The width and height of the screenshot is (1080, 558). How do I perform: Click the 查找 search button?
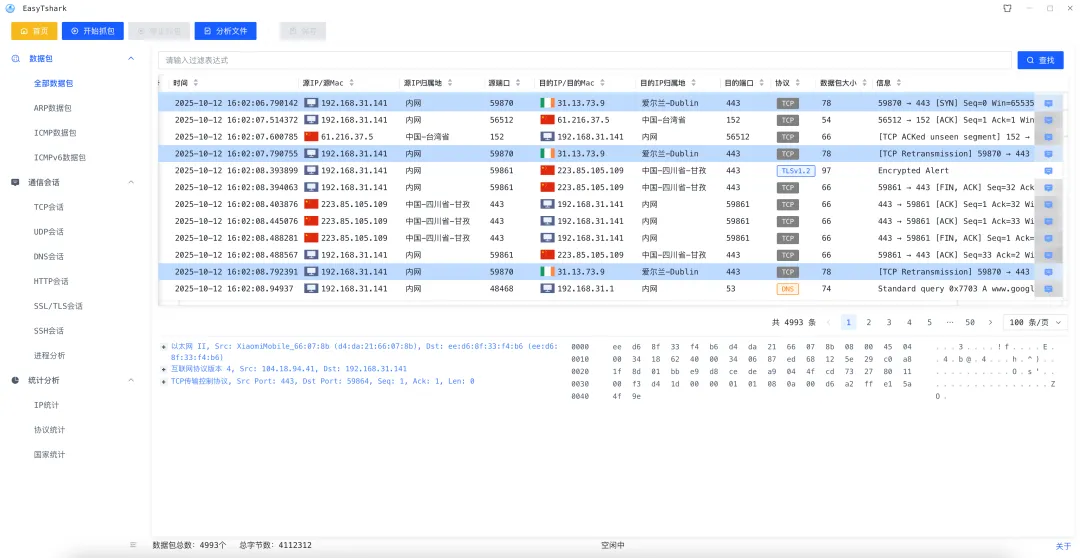[x=1040, y=60]
